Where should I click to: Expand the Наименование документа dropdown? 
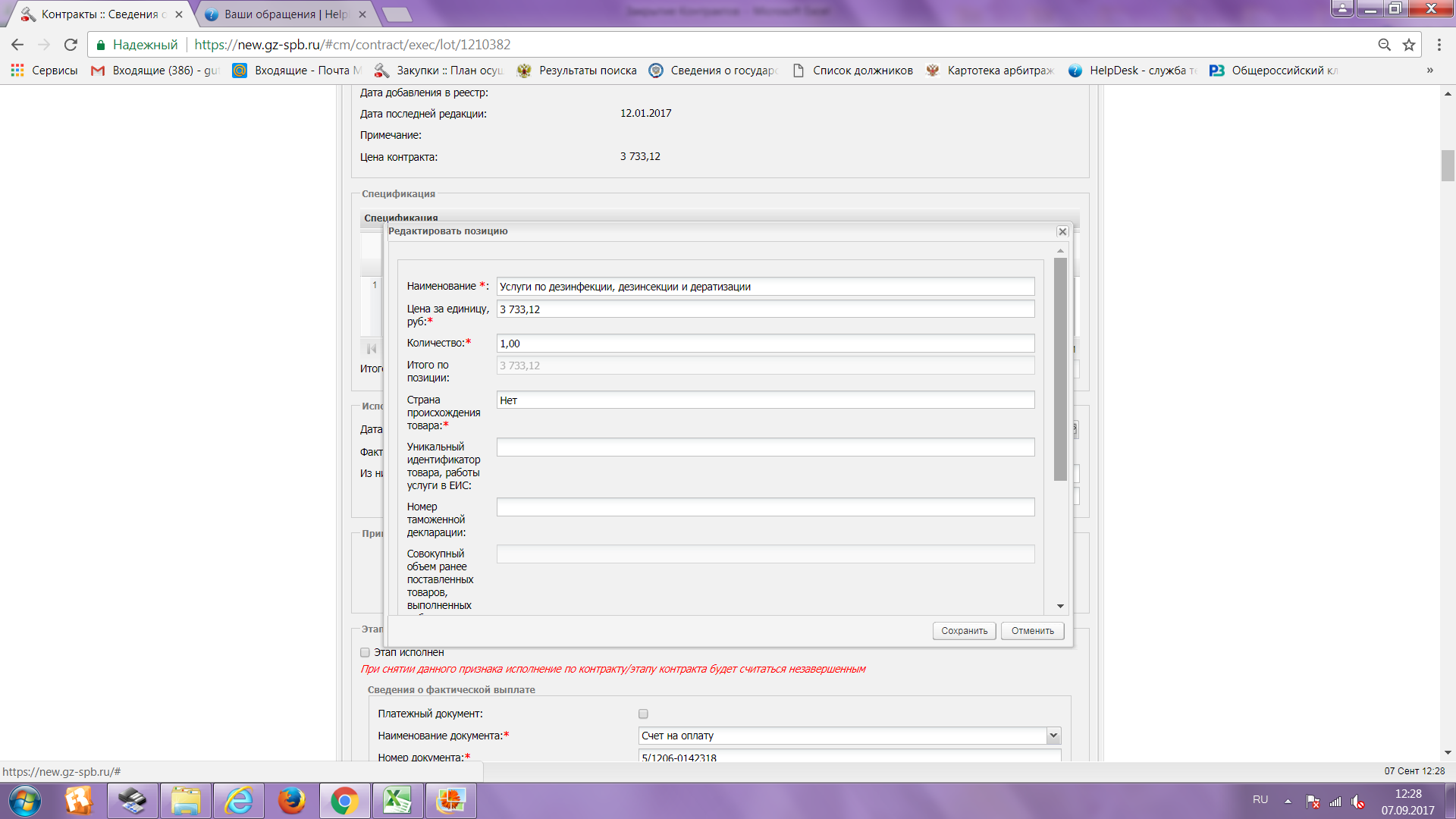1053,736
